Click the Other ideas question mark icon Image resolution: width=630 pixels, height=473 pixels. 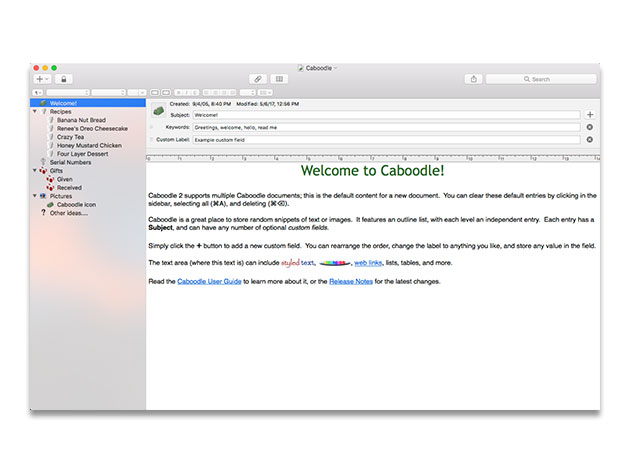43,213
